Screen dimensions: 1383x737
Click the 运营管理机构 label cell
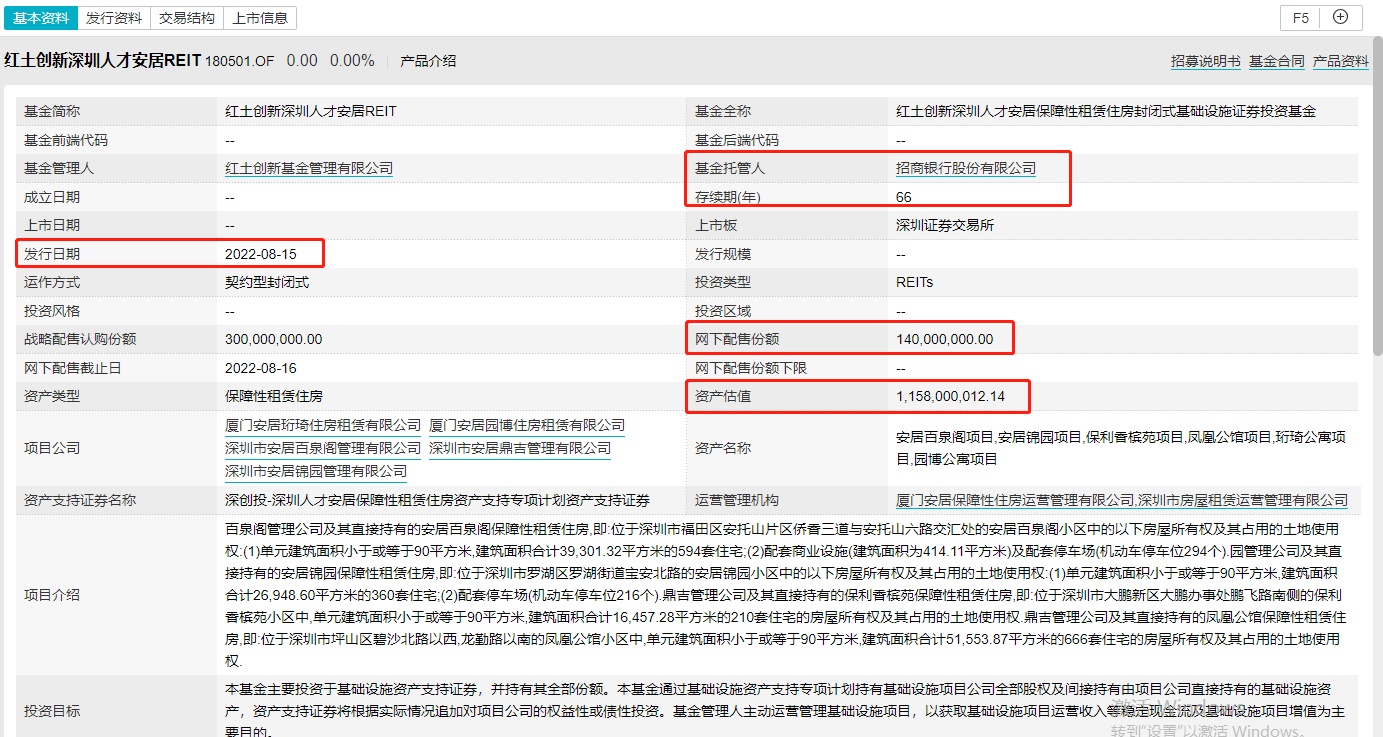tap(788, 500)
